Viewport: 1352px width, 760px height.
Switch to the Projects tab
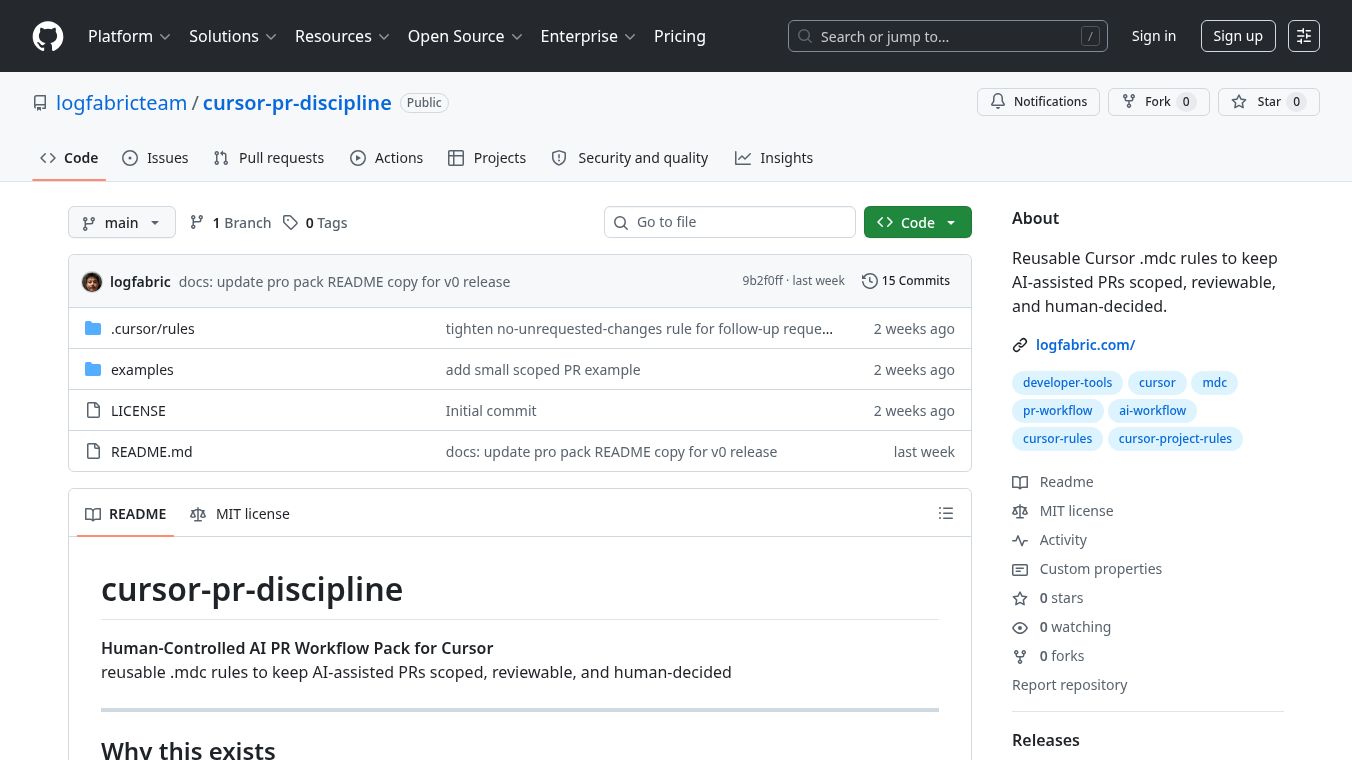click(x=487, y=158)
